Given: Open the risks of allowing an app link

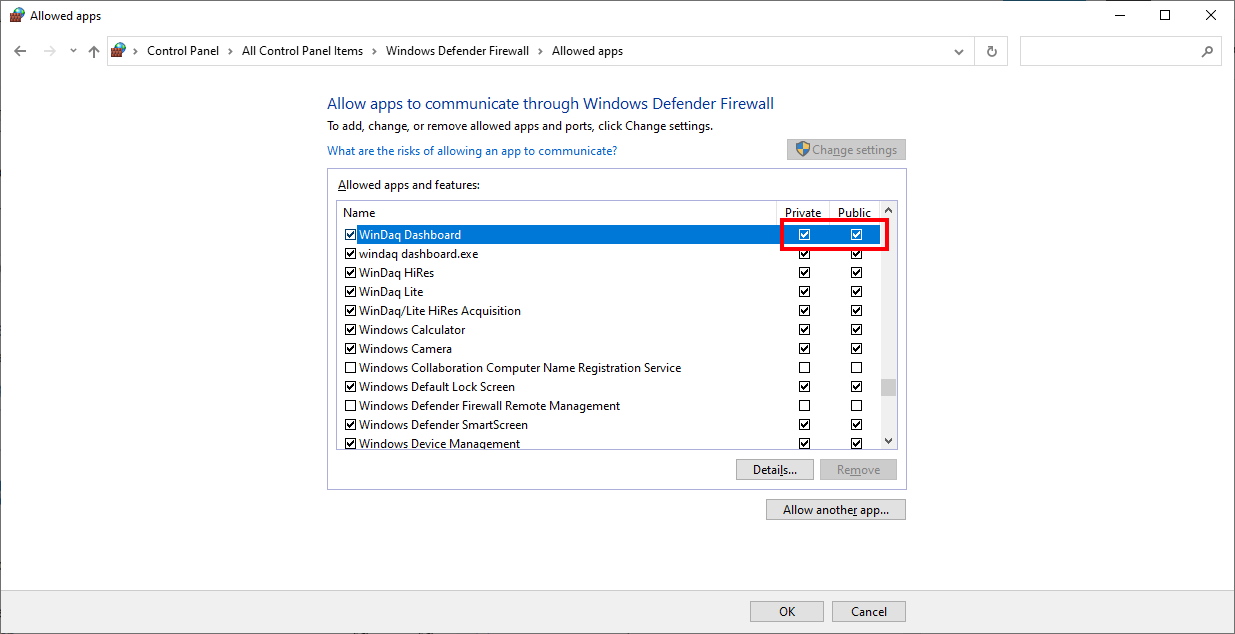Looking at the screenshot, I should (x=472, y=151).
